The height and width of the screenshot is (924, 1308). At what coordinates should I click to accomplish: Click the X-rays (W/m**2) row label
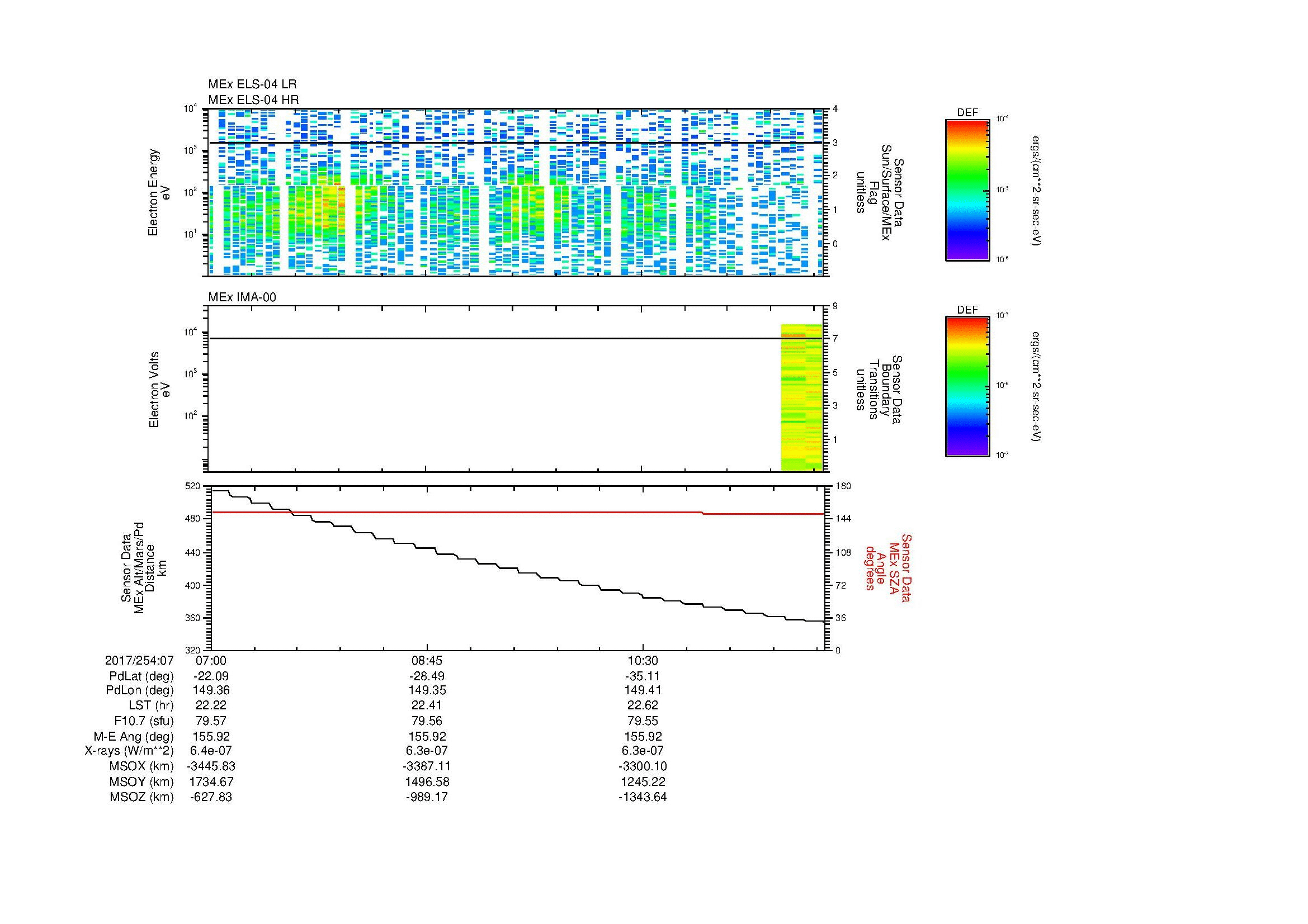click(x=129, y=751)
